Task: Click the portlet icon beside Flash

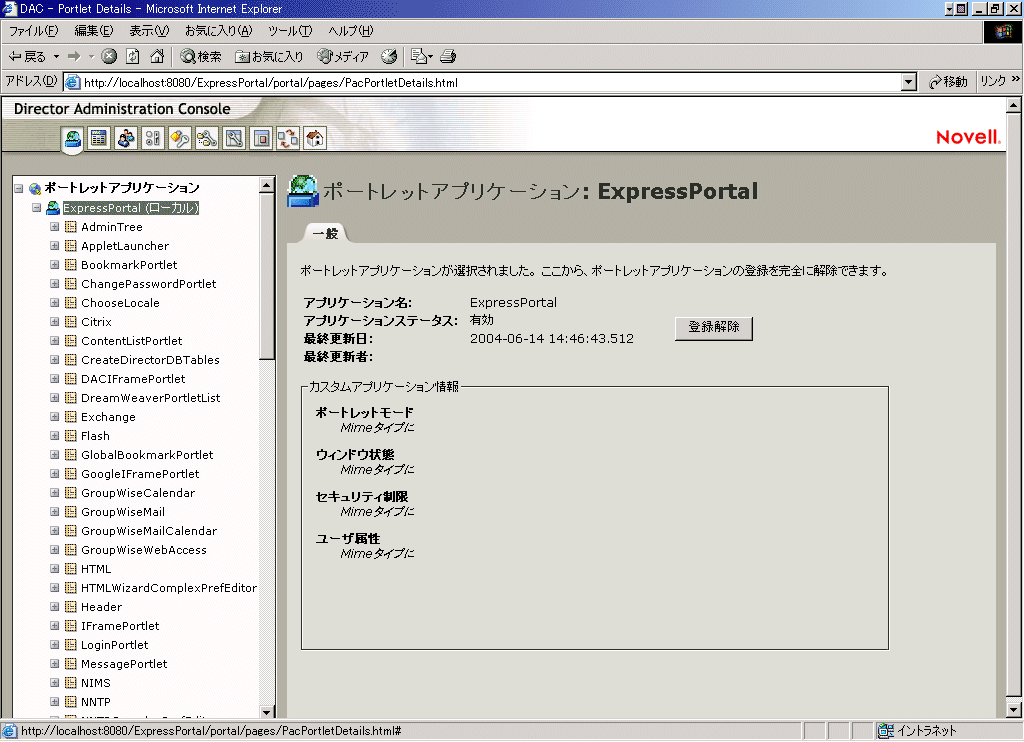Action: pyautogui.click(x=71, y=436)
